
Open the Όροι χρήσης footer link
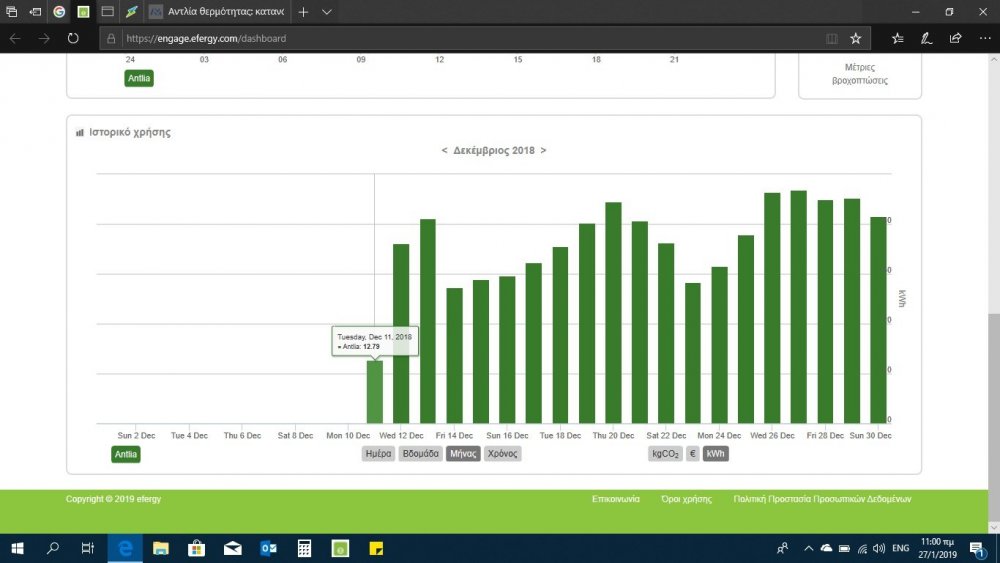pyautogui.click(x=686, y=498)
